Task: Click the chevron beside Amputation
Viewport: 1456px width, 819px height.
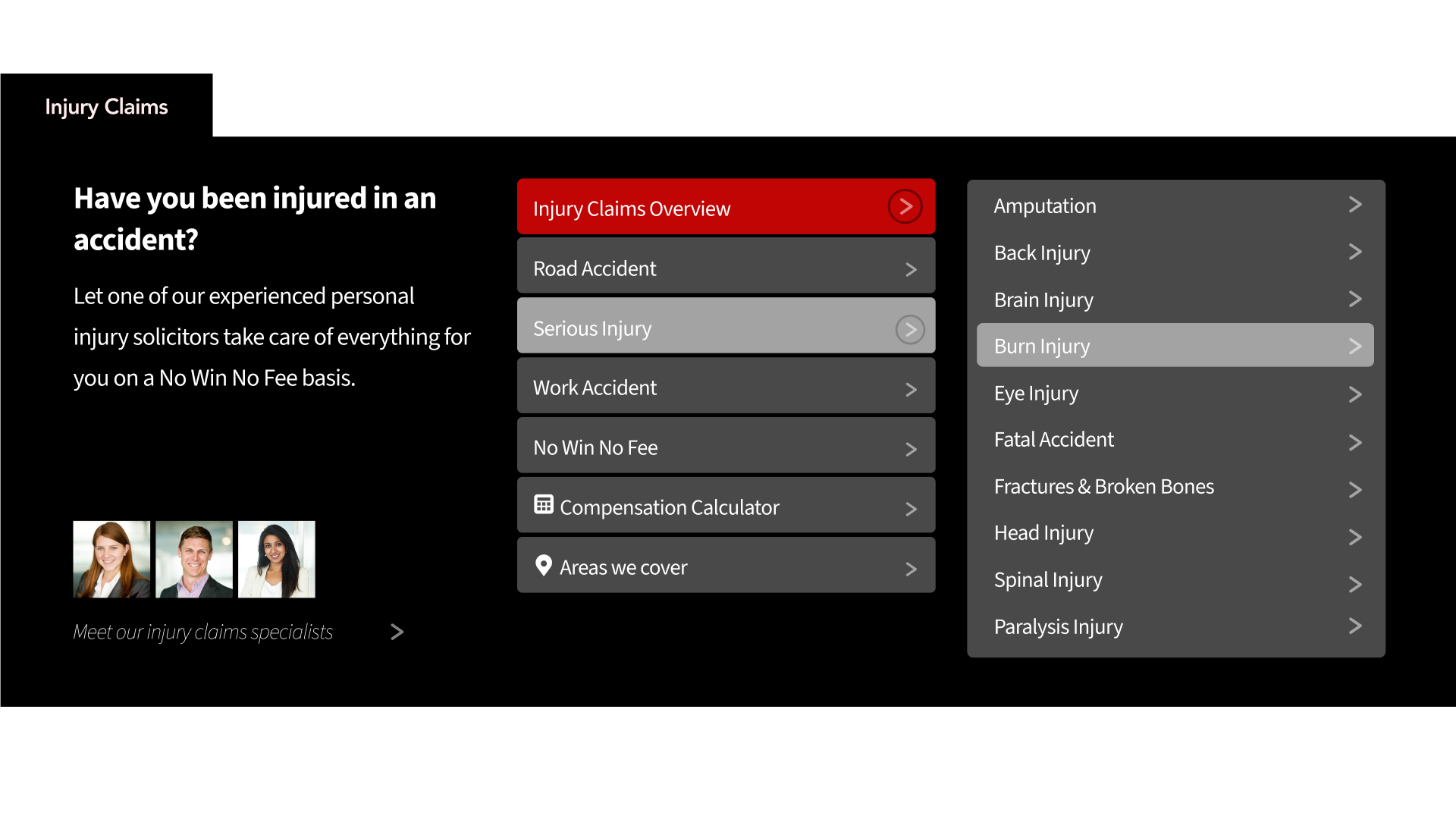Action: [1355, 205]
